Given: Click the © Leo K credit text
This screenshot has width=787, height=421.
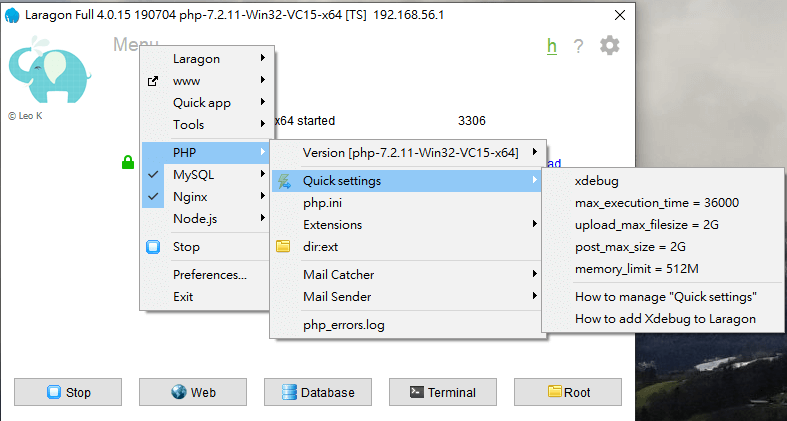Looking at the screenshot, I should tap(25, 116).
